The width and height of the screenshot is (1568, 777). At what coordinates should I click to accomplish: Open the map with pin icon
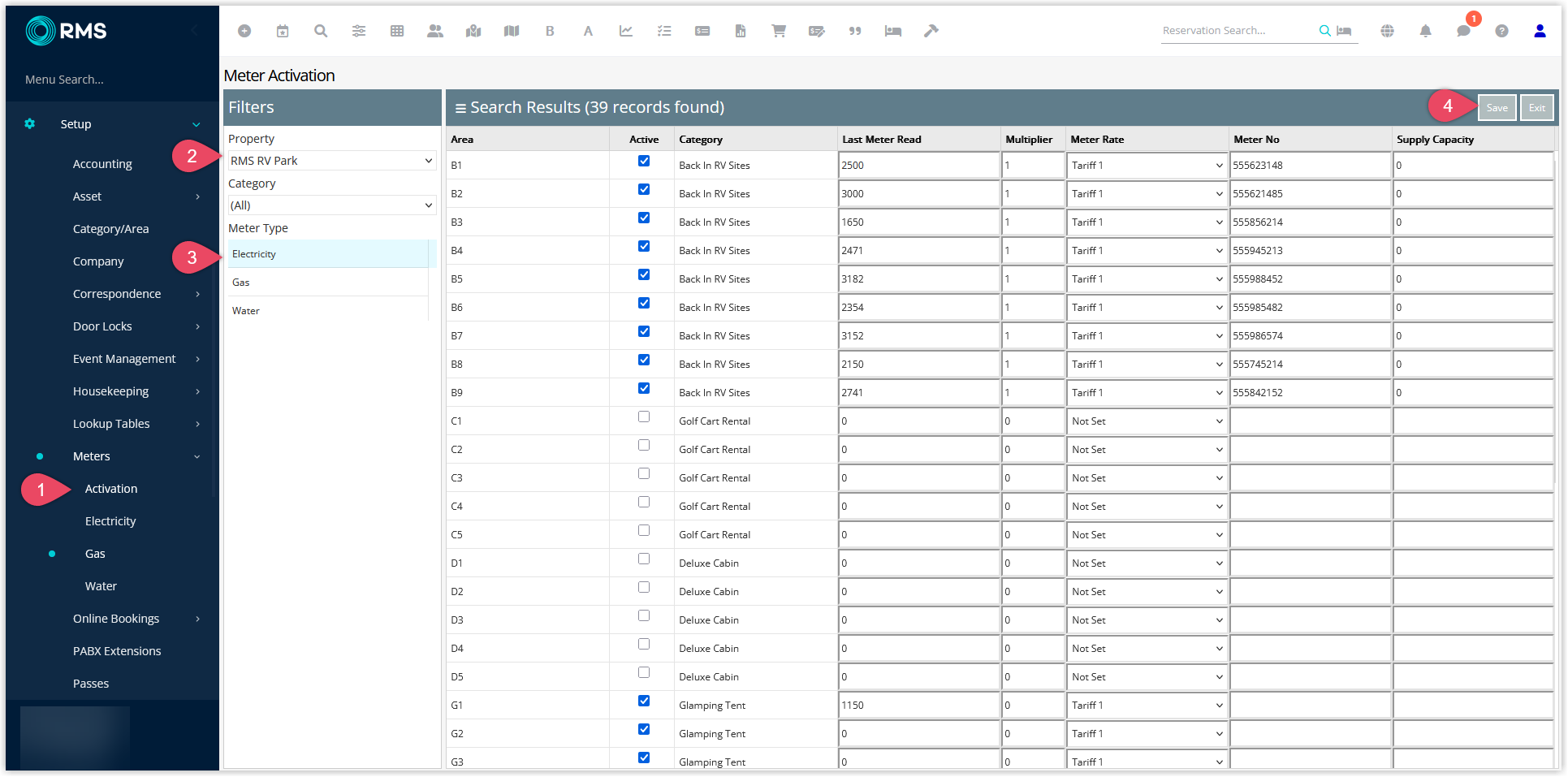tap(473, 31)
